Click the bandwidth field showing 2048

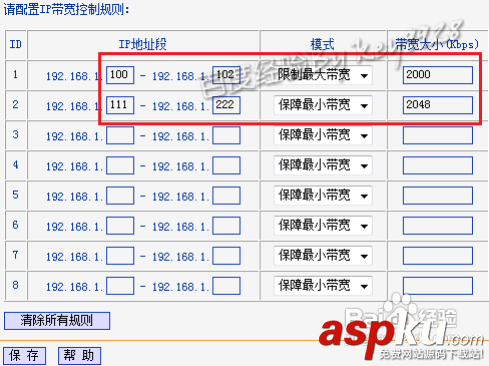coord(438,105)
